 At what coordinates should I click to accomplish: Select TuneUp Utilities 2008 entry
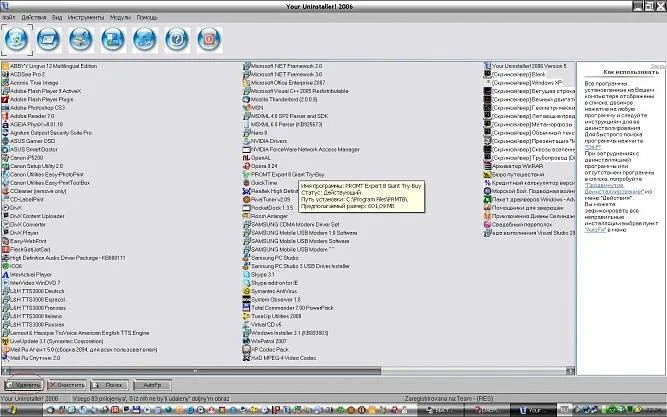click(x=272, y=316)
